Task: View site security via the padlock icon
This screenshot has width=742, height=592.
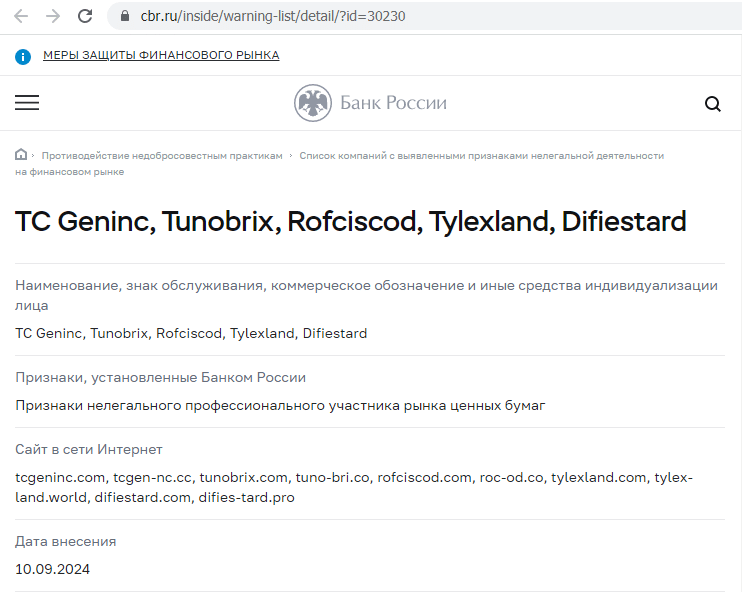Action: click(x=125, y=16)
